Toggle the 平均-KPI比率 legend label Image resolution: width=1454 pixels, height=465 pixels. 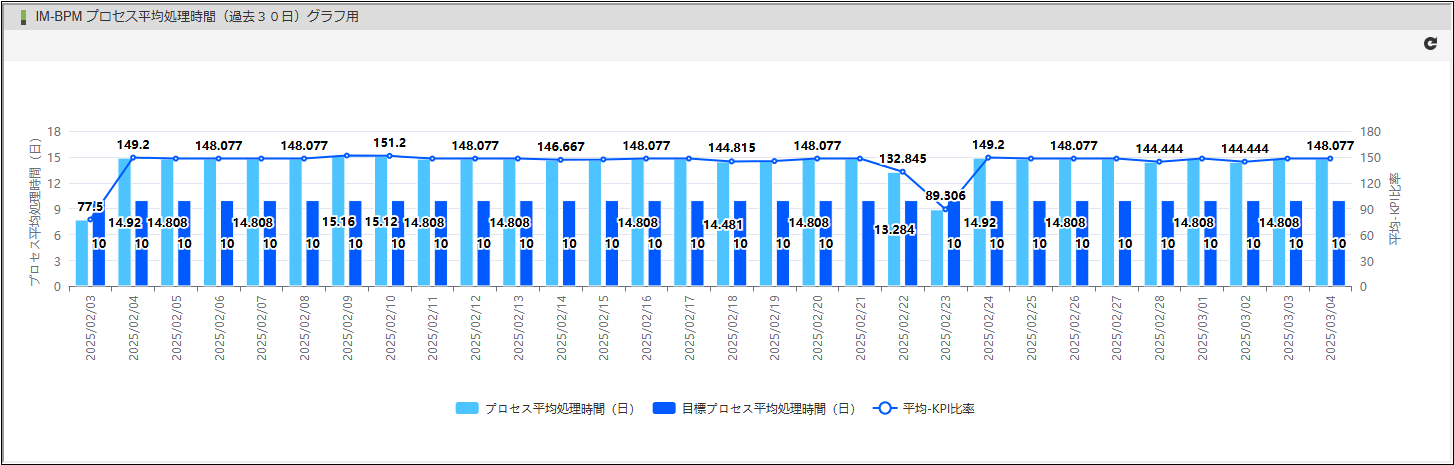tap(937, 409)
